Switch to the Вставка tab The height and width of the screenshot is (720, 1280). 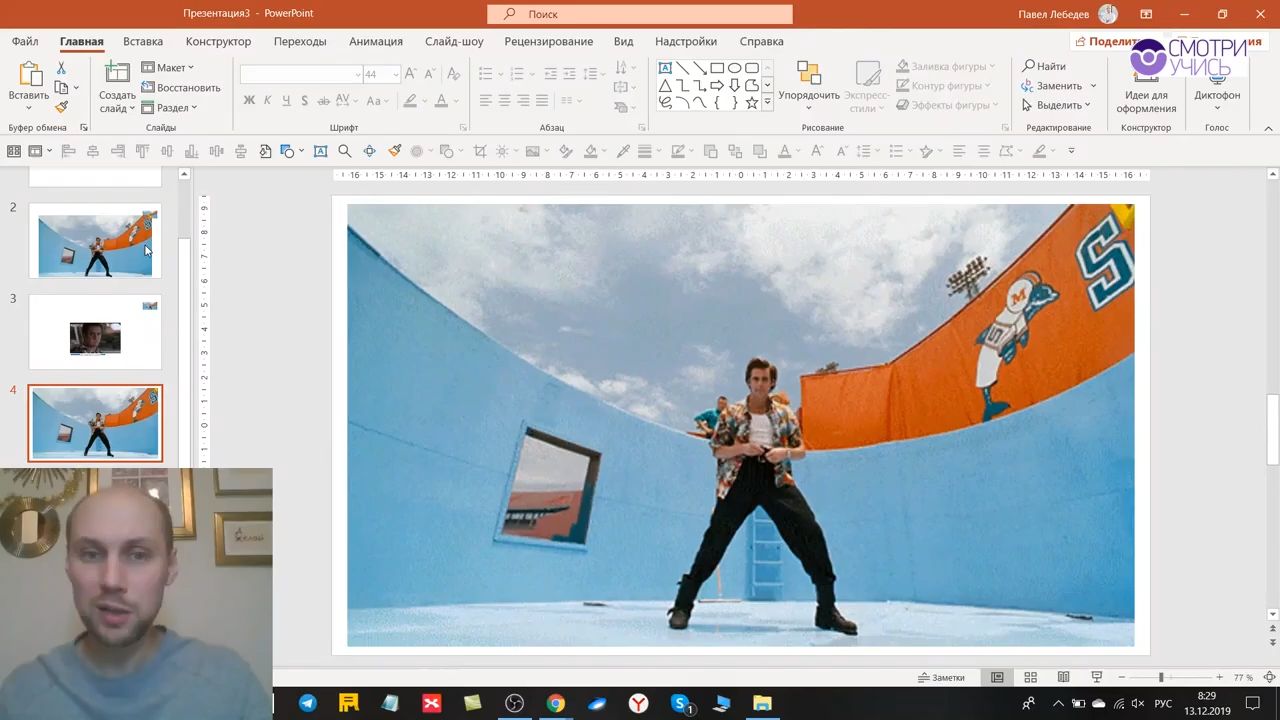coord(143,42)
